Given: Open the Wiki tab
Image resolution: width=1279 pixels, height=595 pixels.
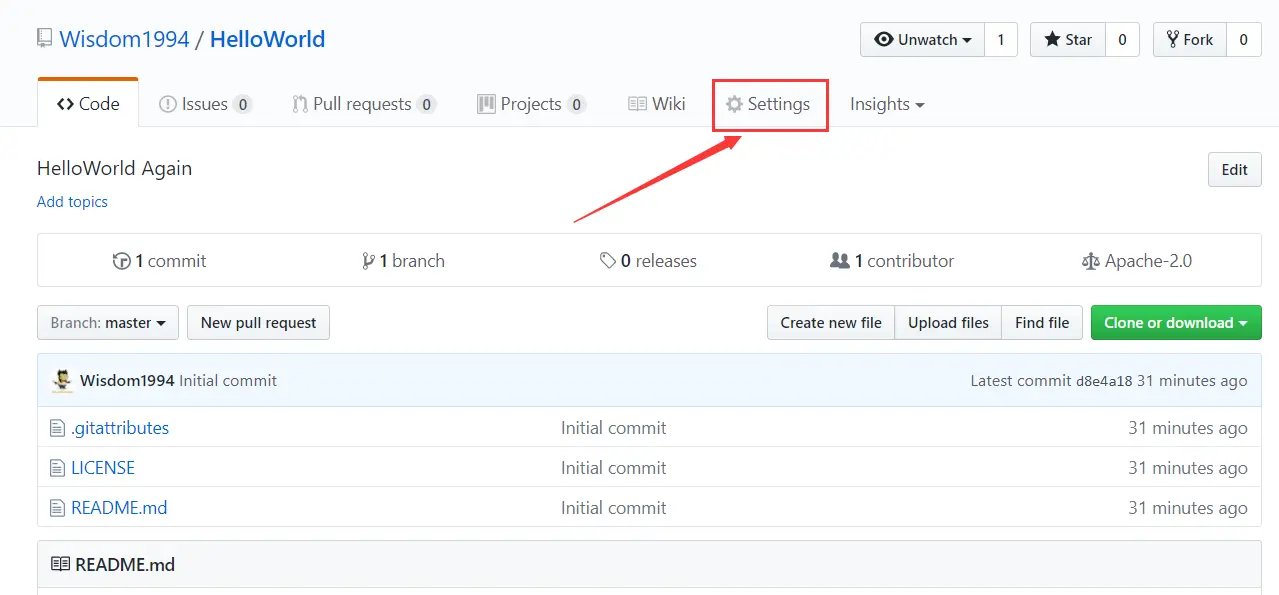Looking at the screenshot, I should 656,104.
